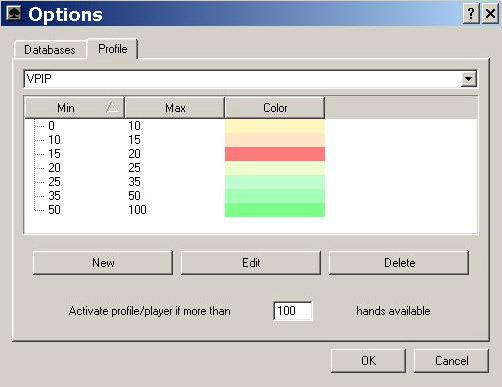Click the peach color swatch for 10-15

point(275,140)
